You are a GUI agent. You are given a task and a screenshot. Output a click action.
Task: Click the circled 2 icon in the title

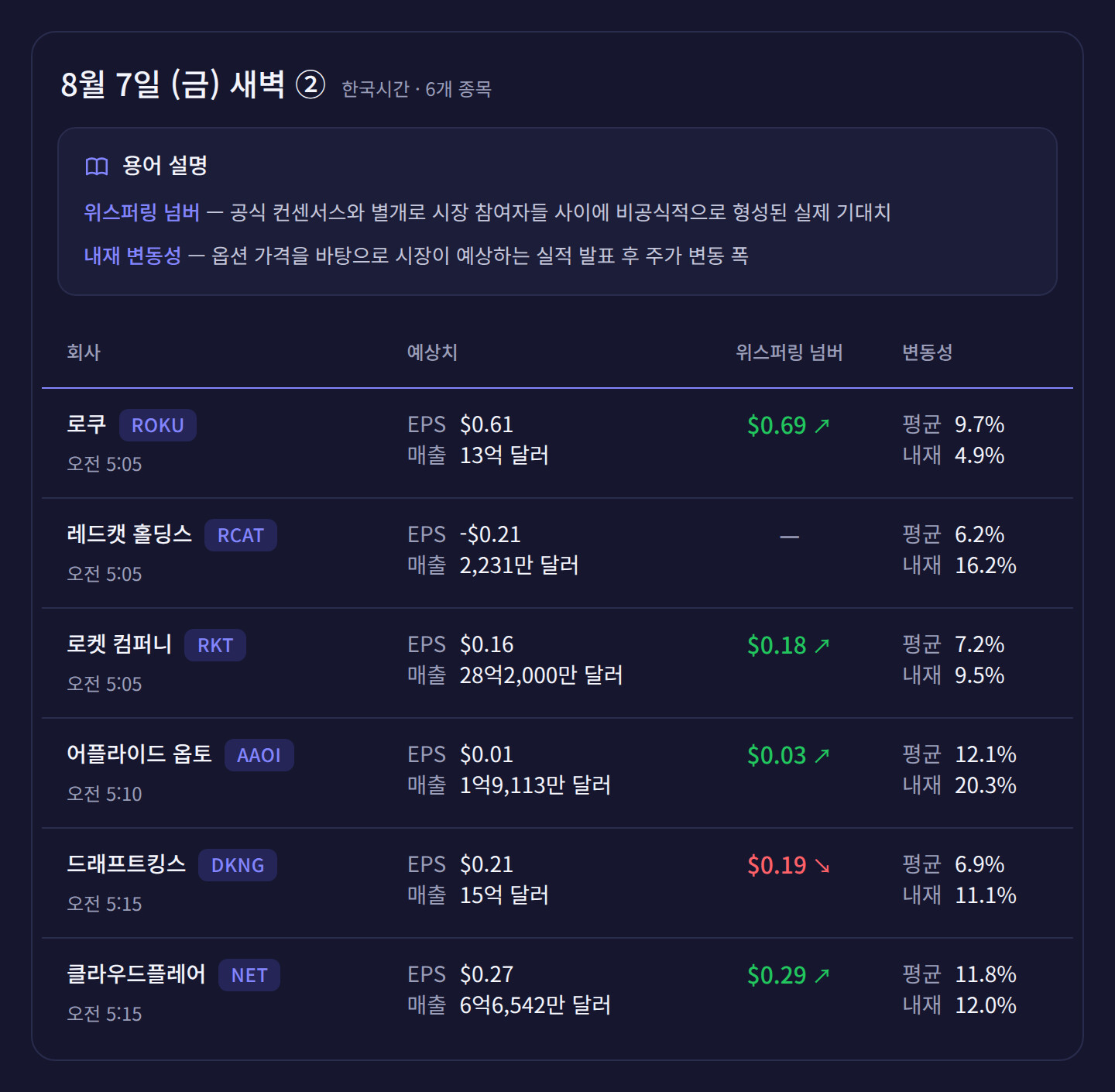click(x=310, y=84)
